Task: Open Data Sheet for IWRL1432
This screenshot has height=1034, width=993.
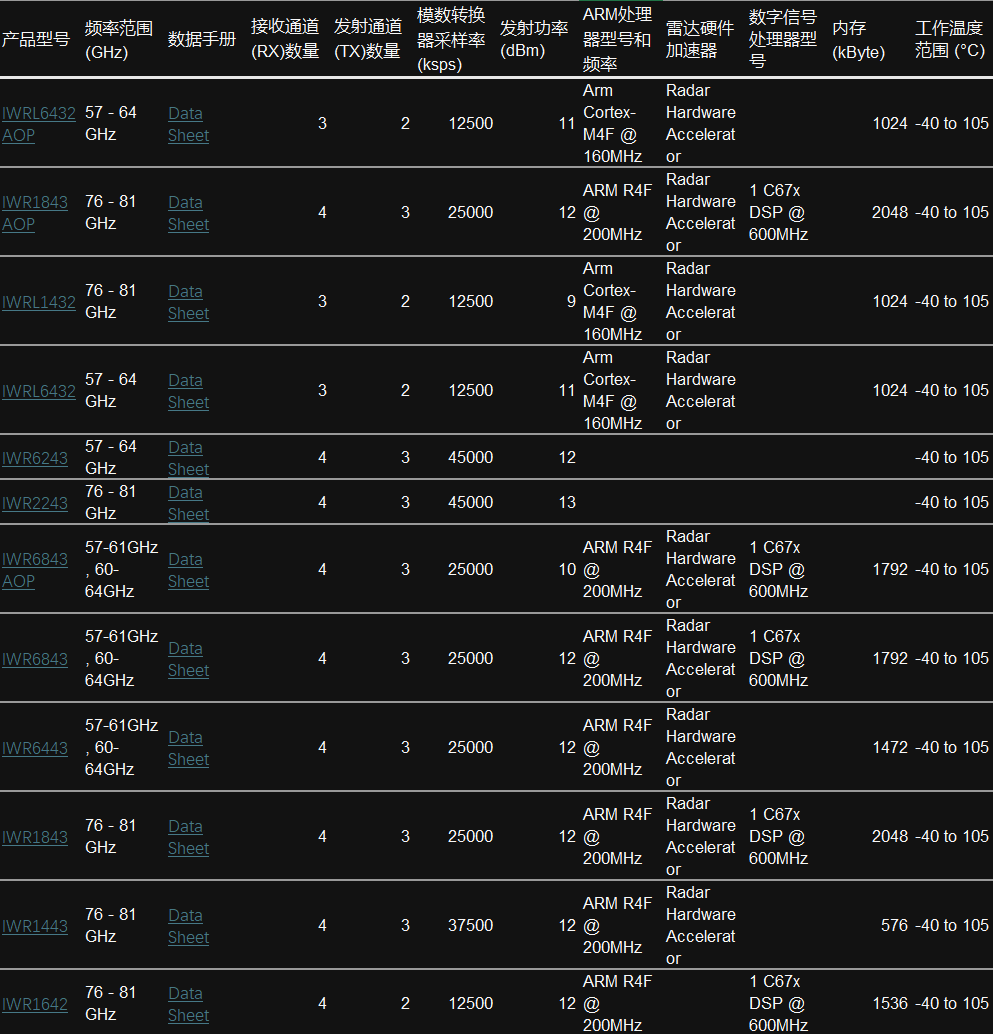Action: (188, 302)
